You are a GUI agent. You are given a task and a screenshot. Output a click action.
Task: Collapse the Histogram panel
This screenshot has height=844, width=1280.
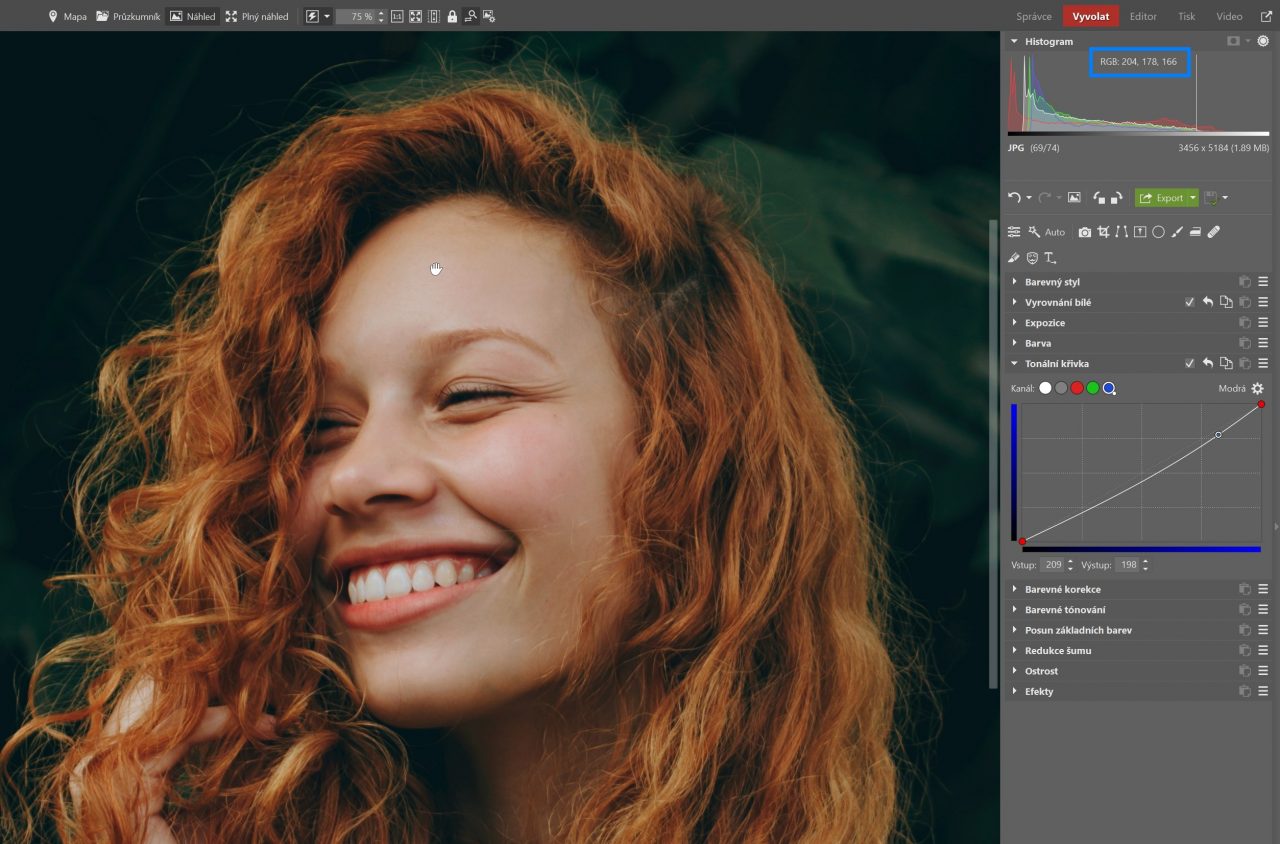click(1014, 42)
